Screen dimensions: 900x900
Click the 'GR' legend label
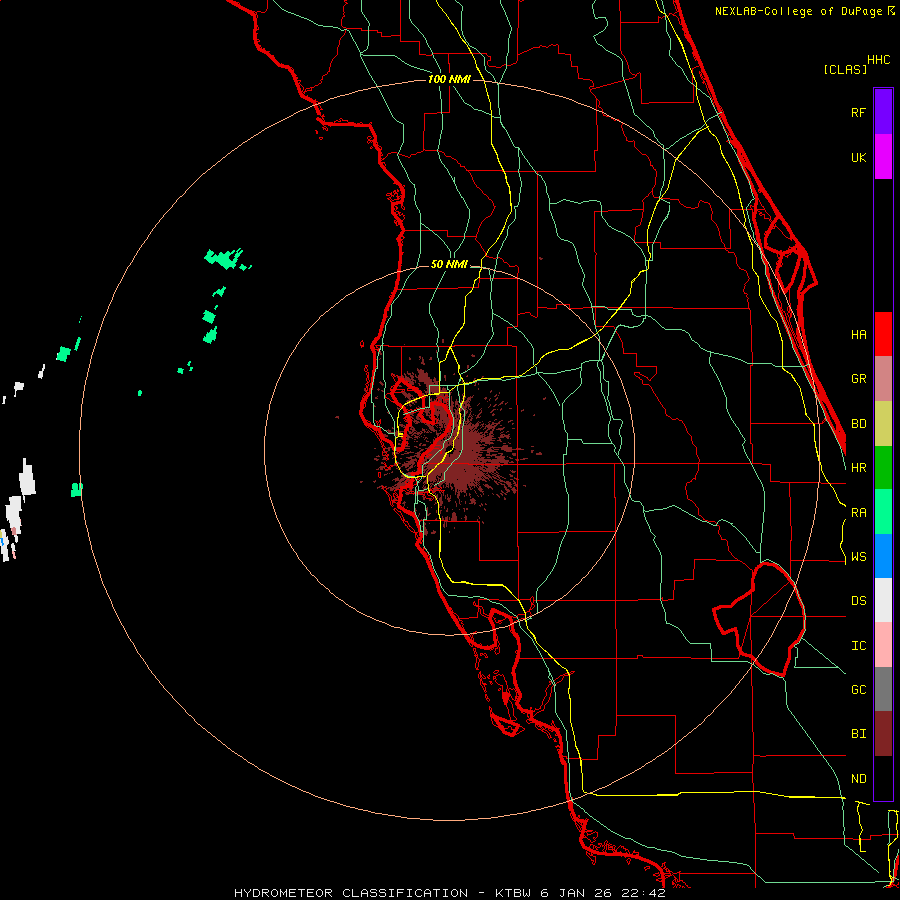point(858,379)
